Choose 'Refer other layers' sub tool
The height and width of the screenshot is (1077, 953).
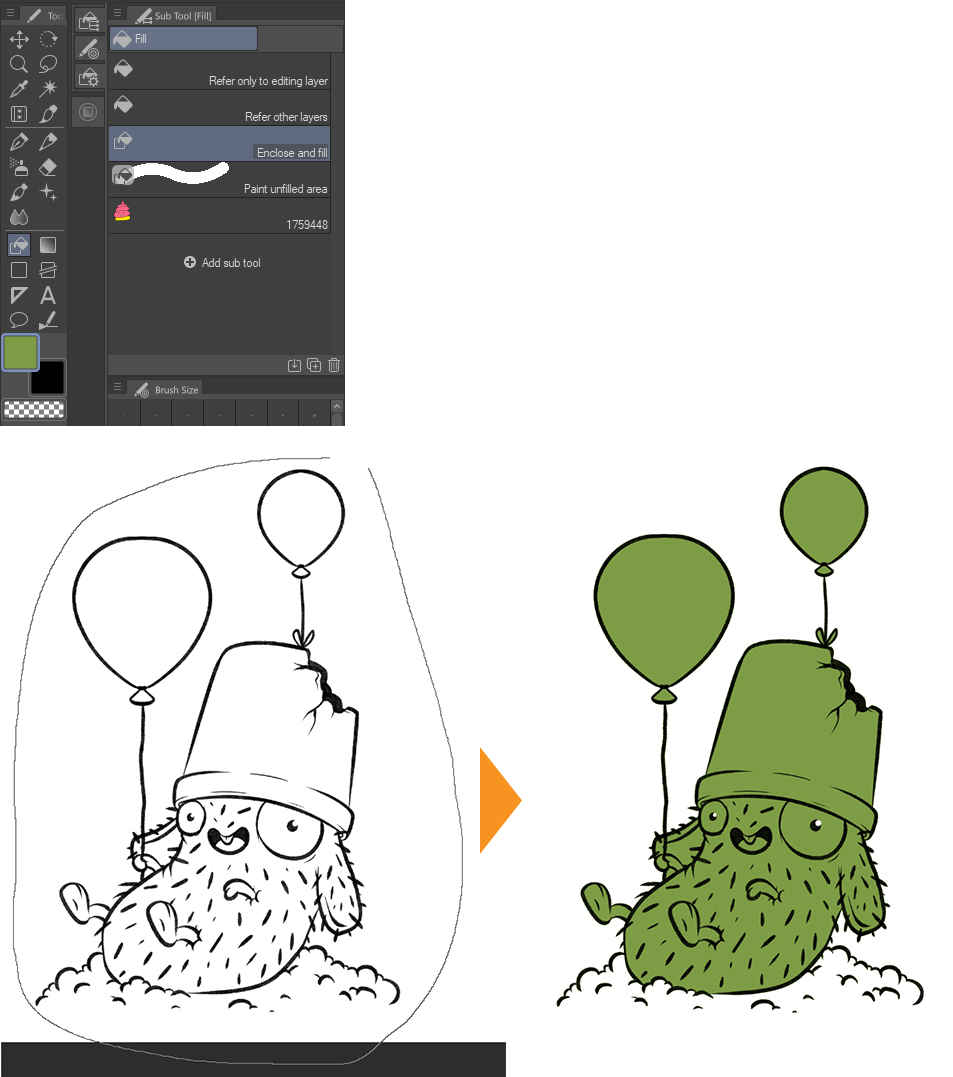click(219, 108)
